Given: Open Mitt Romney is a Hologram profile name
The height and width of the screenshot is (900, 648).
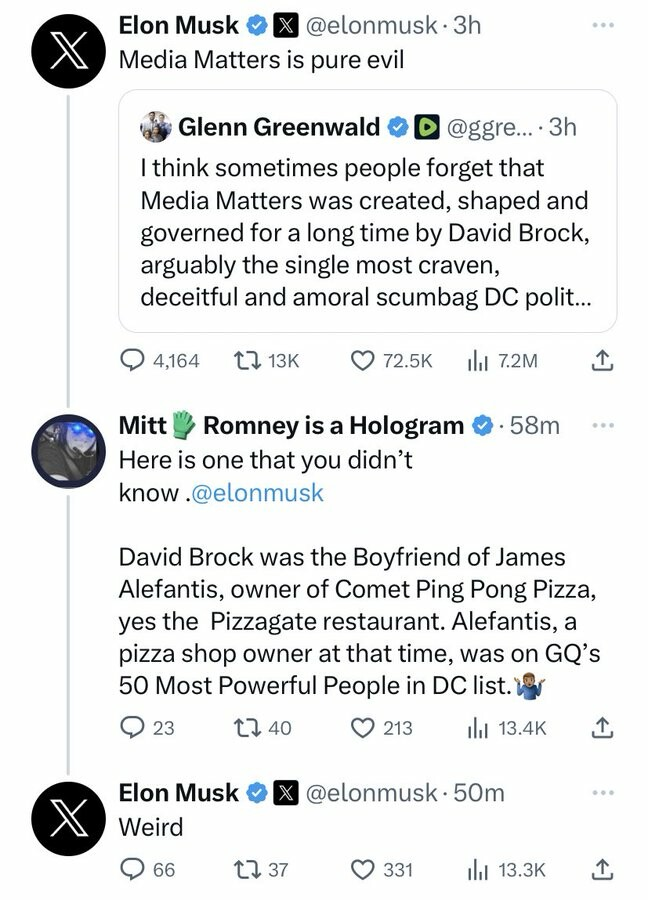Looking at the screenshot, I should pos(290,426).
